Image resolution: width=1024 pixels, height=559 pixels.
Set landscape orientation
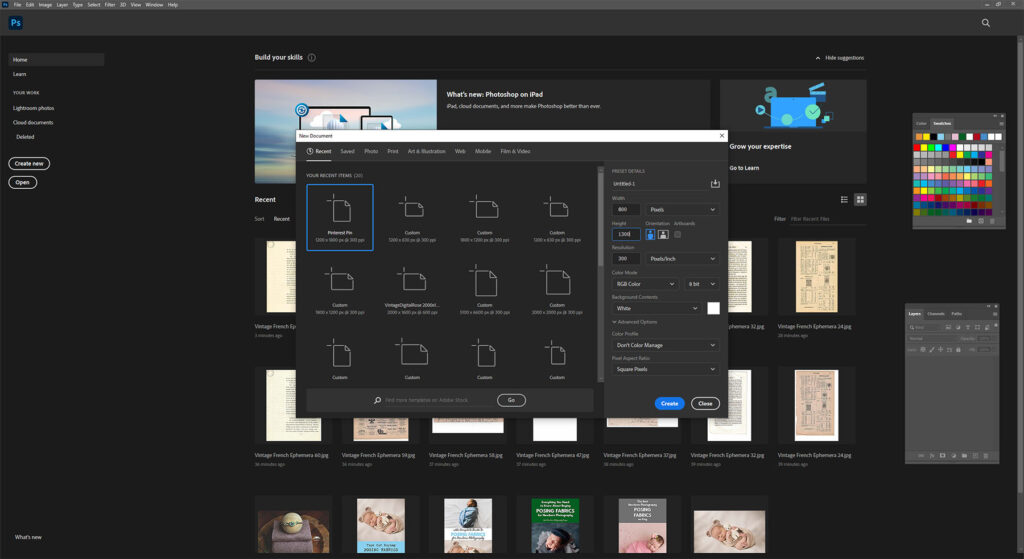pyautogui.click(x=663, y=234)
